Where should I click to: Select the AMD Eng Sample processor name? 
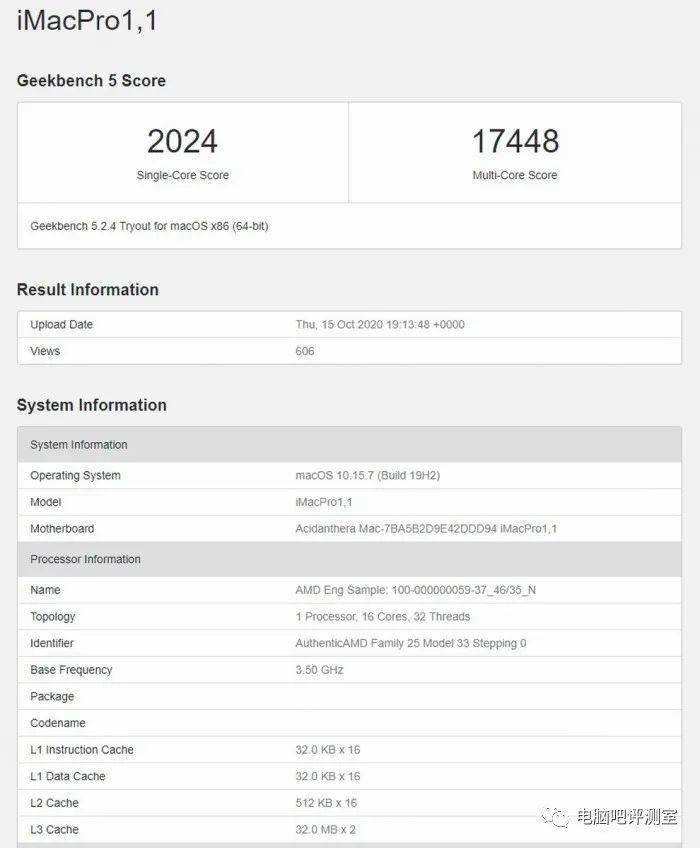tap(415, 590)
